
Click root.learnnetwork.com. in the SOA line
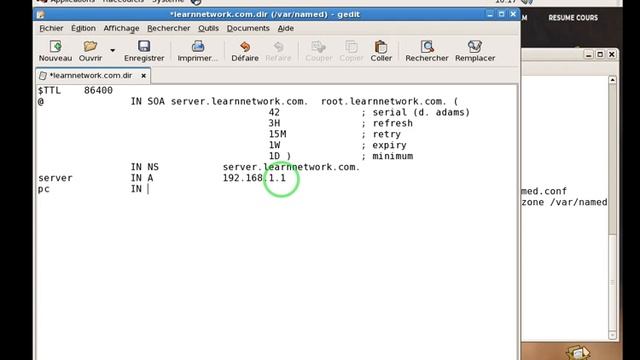click(384, 101)
